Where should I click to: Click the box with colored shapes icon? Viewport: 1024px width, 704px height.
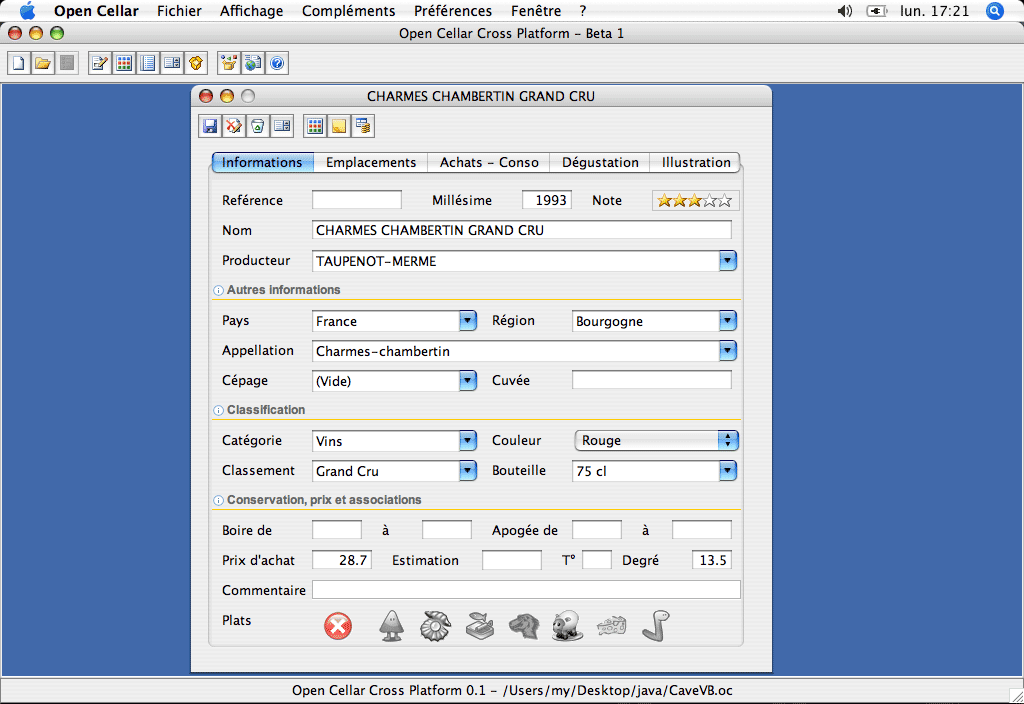(x=229, y=63)
